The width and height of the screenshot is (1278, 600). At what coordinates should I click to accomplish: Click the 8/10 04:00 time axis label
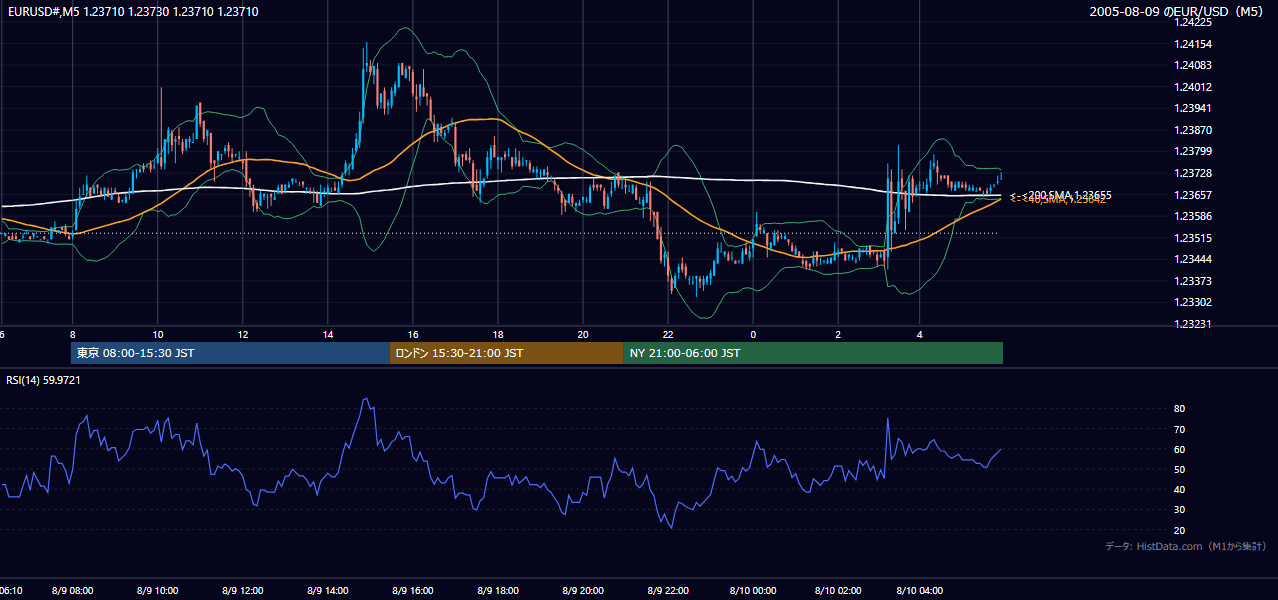tap(920, 591)
